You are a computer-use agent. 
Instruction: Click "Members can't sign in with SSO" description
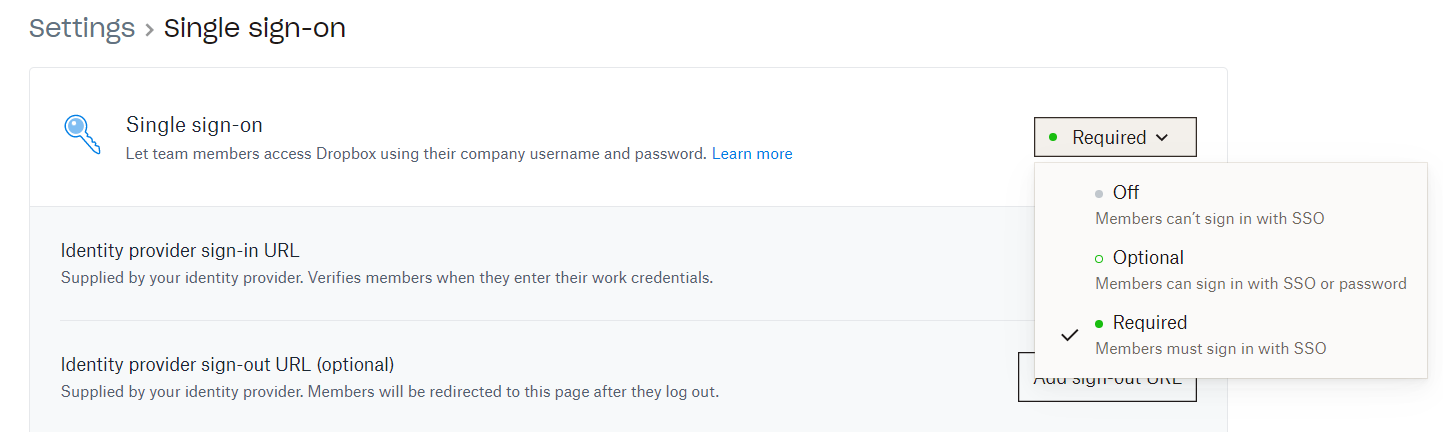pyautogui.click(x=1209, y=218)
